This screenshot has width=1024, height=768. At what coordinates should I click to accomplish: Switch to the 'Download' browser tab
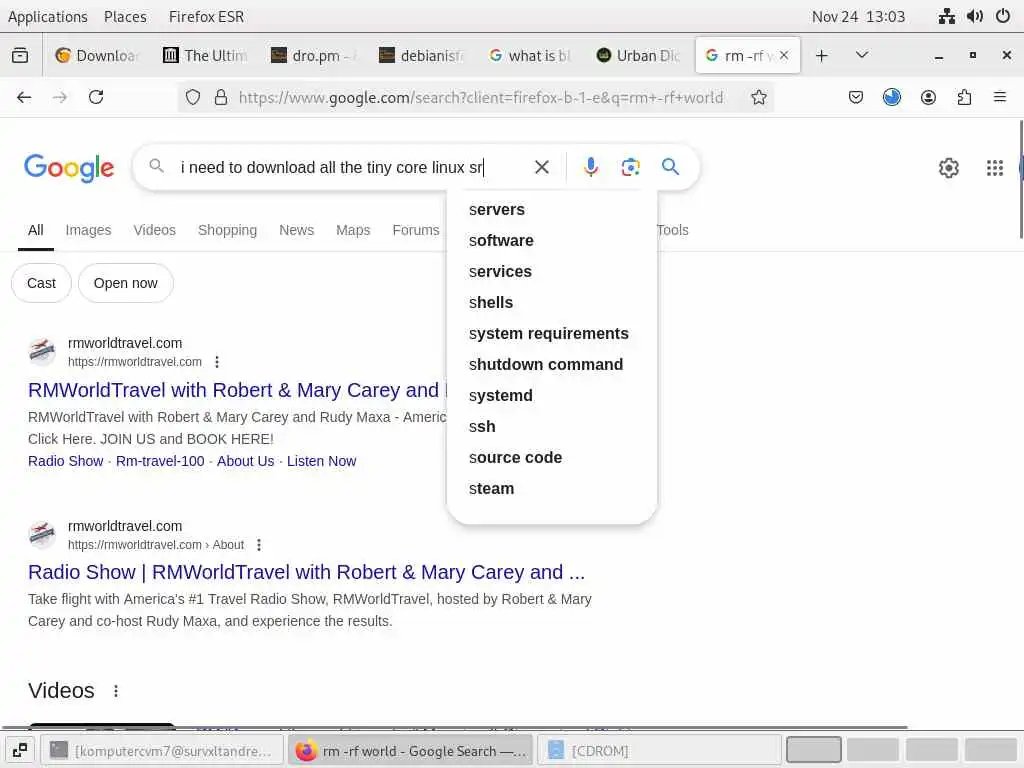pyautogui.click(x=98, y=56)
